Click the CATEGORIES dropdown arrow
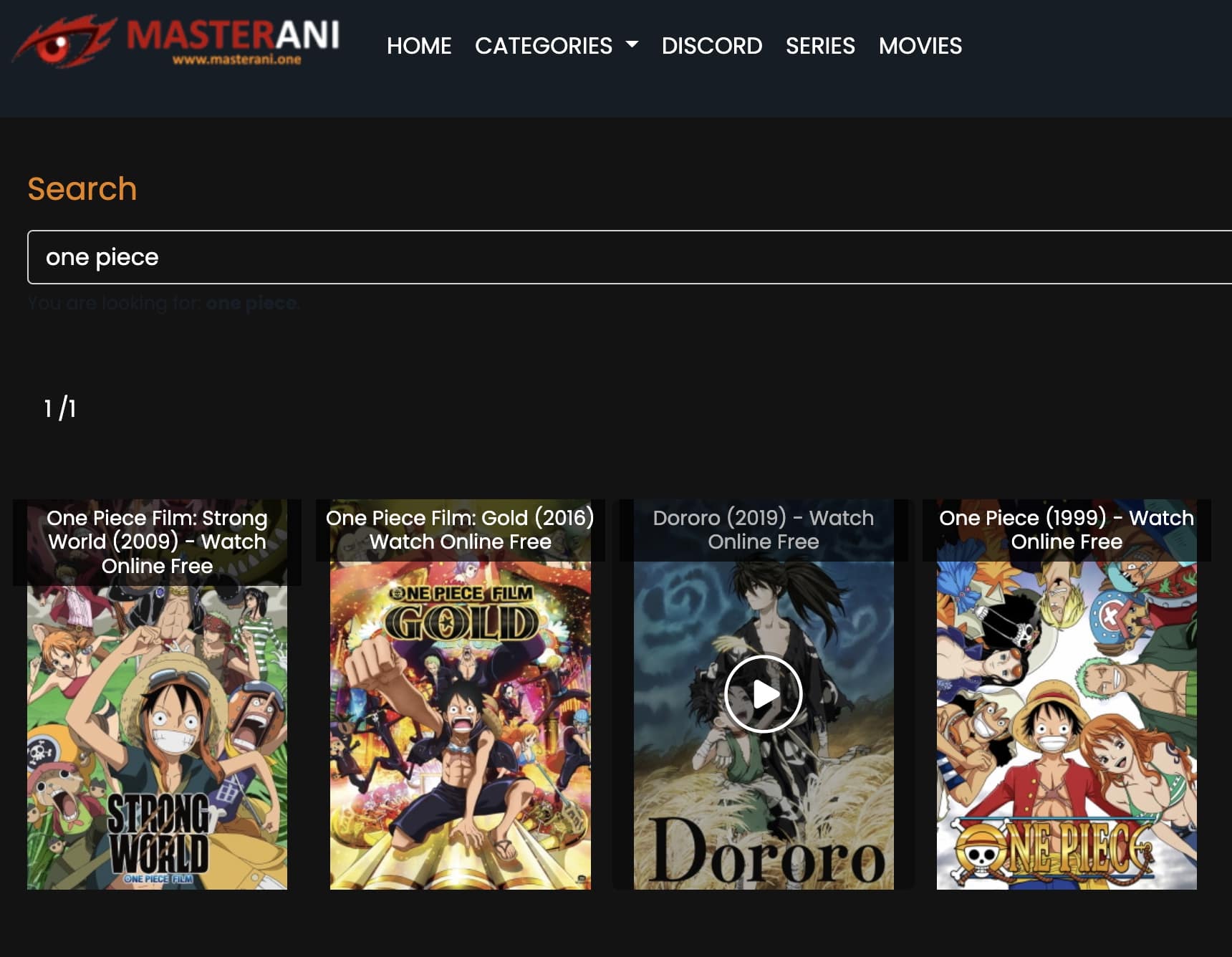The image size is (1232, 957). click(632, 46)
